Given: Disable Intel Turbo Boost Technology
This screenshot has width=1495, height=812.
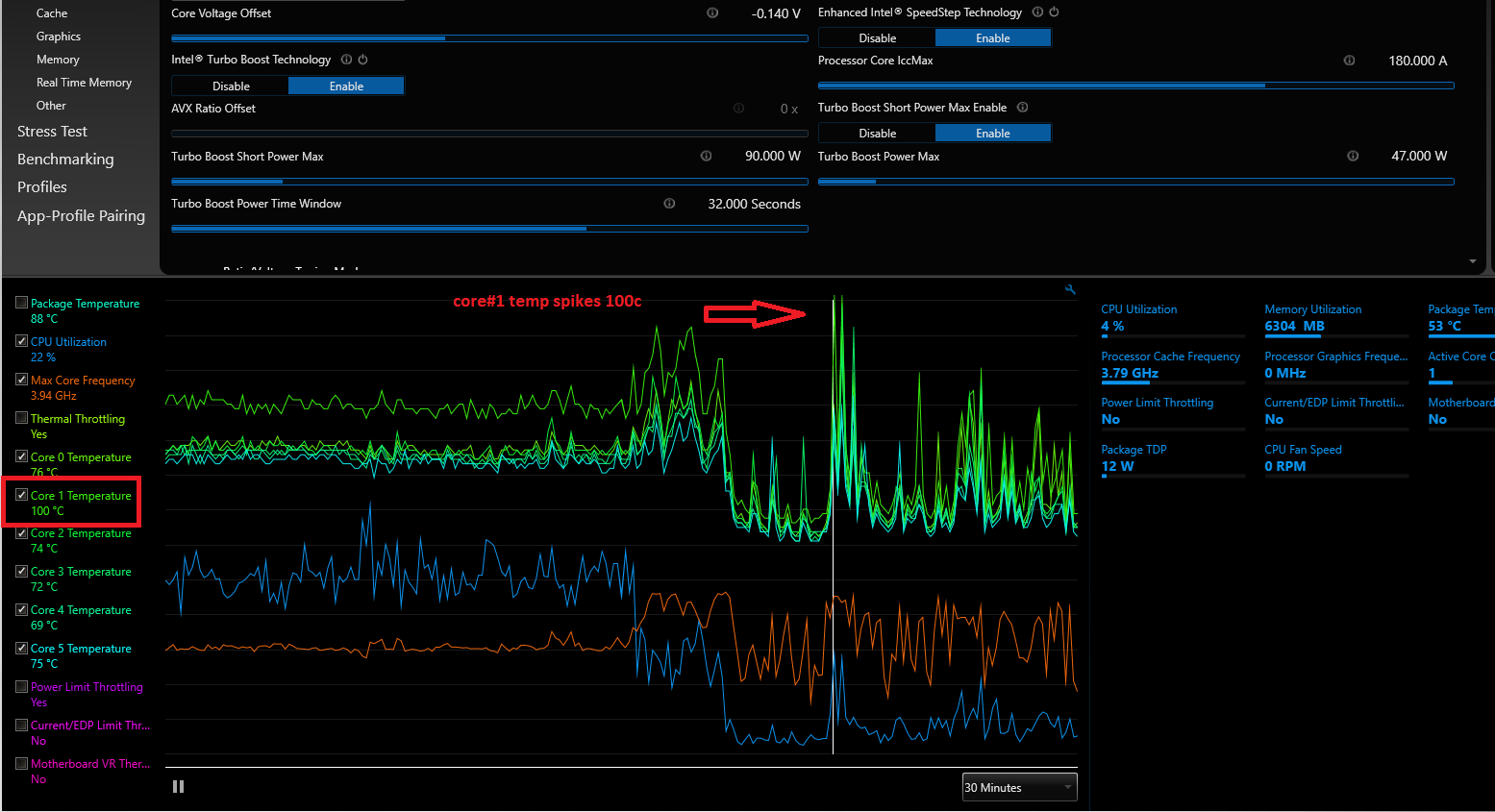Looking at the screenshot, I should (x=231, y=86).
